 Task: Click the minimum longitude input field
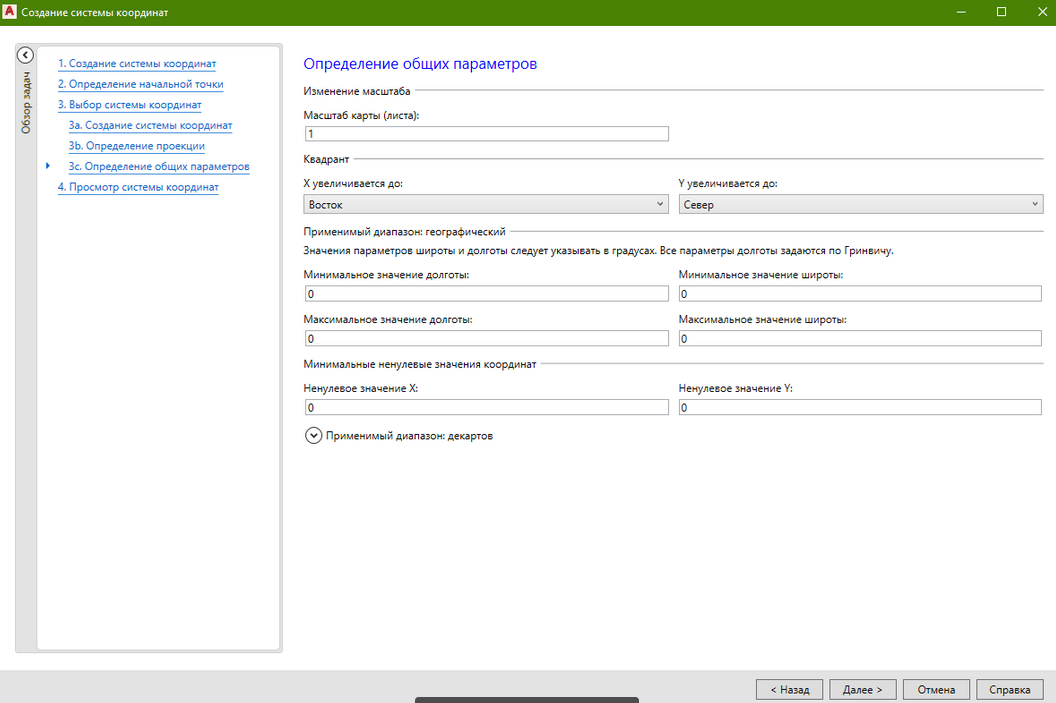pos(485,294)
